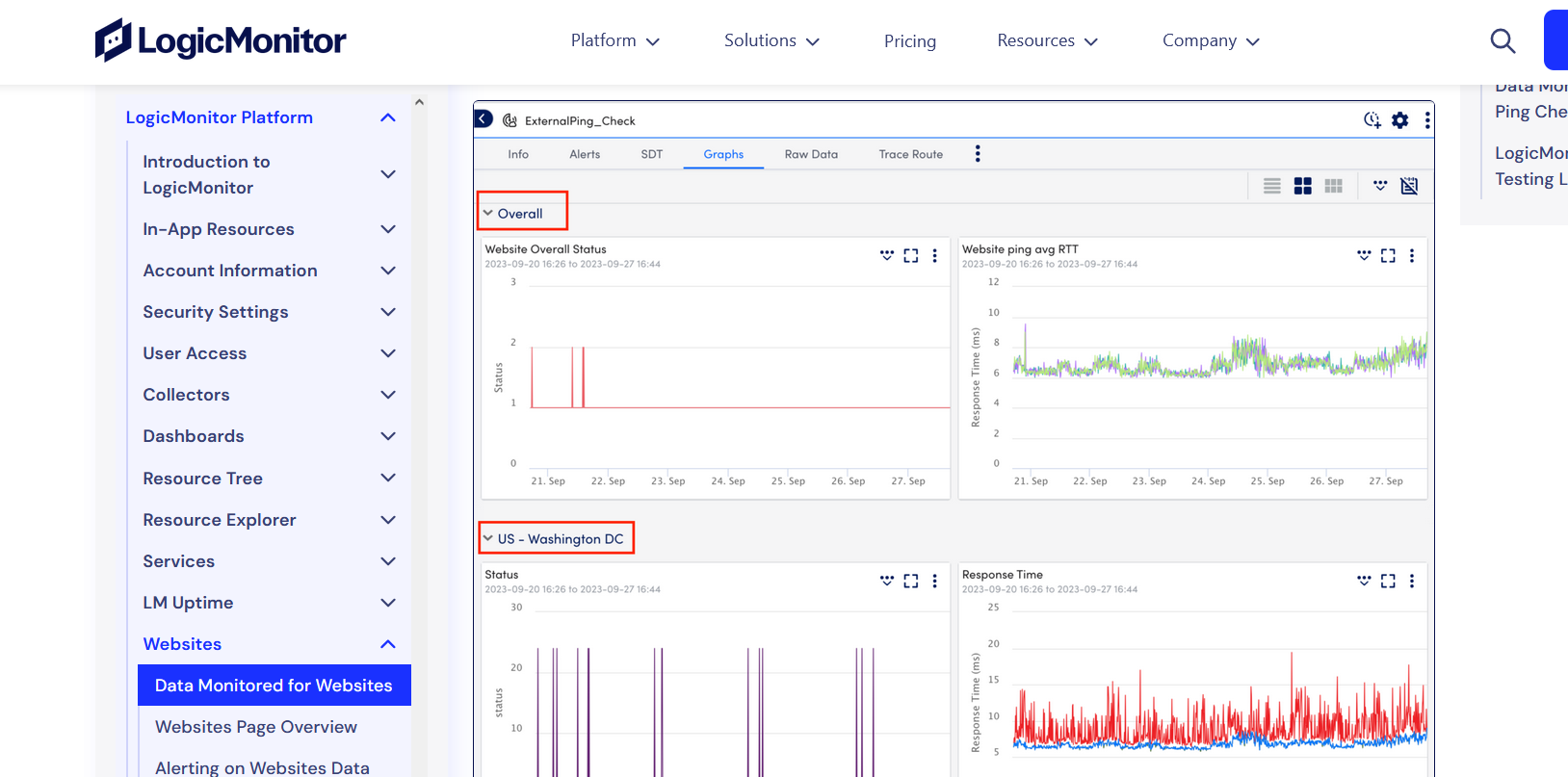Go to the Pricing page
Screen dimensions: 1568x777
click(910, 41)
